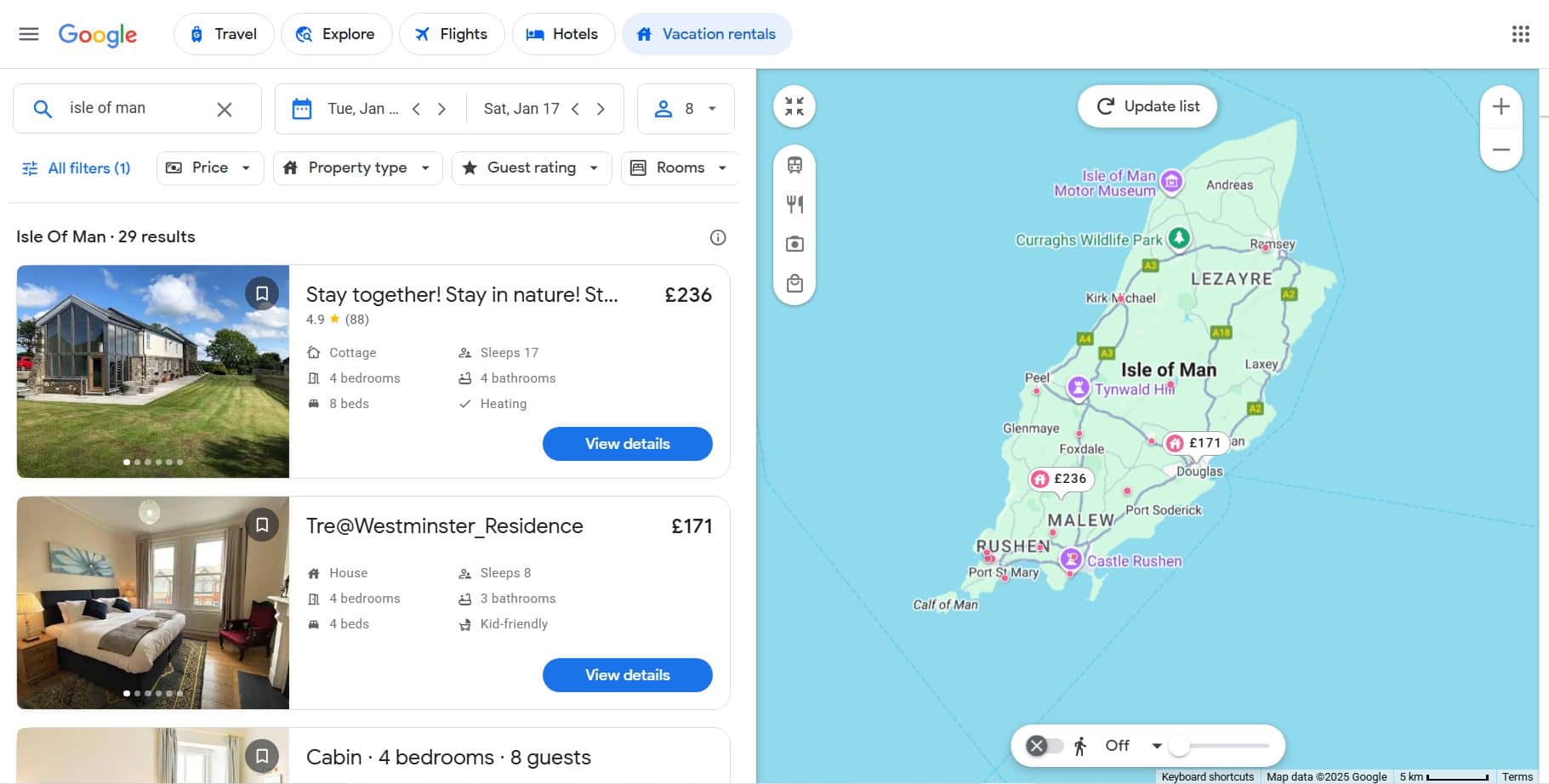1549x784 pixels.
Task: Open the Tre@Westminster_Residence title
Action: [x=445, y=526]
